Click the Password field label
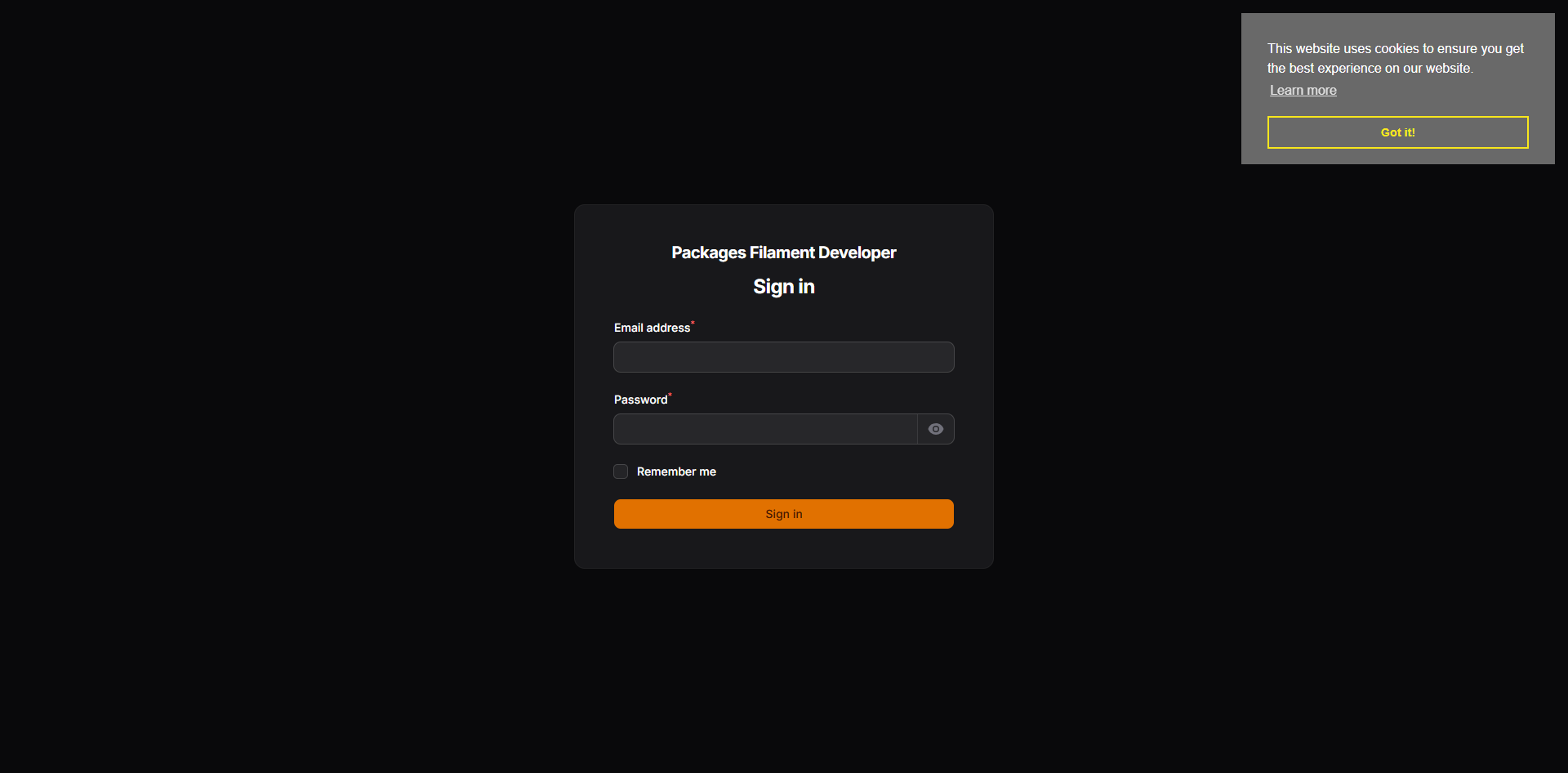The height and width of the screenshot is (773, 1568). pos(640,400)
